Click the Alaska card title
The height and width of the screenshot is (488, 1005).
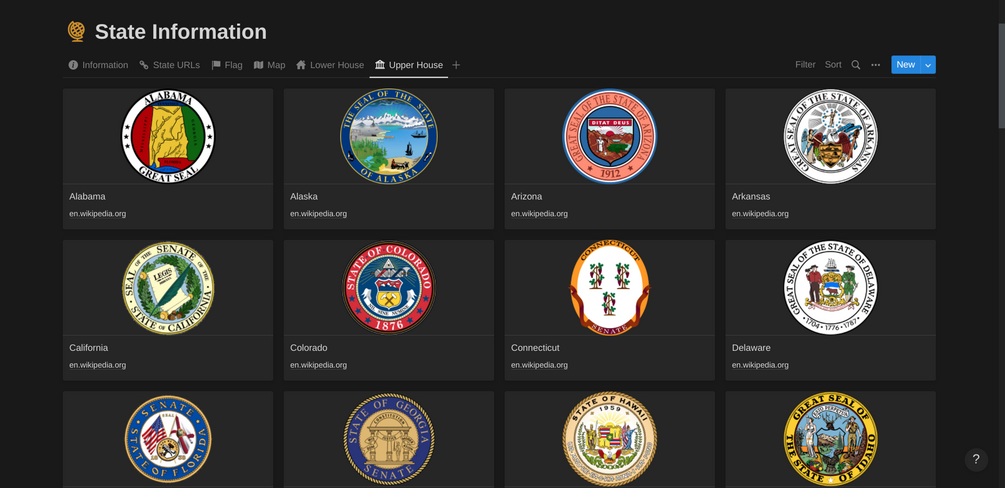304,196
